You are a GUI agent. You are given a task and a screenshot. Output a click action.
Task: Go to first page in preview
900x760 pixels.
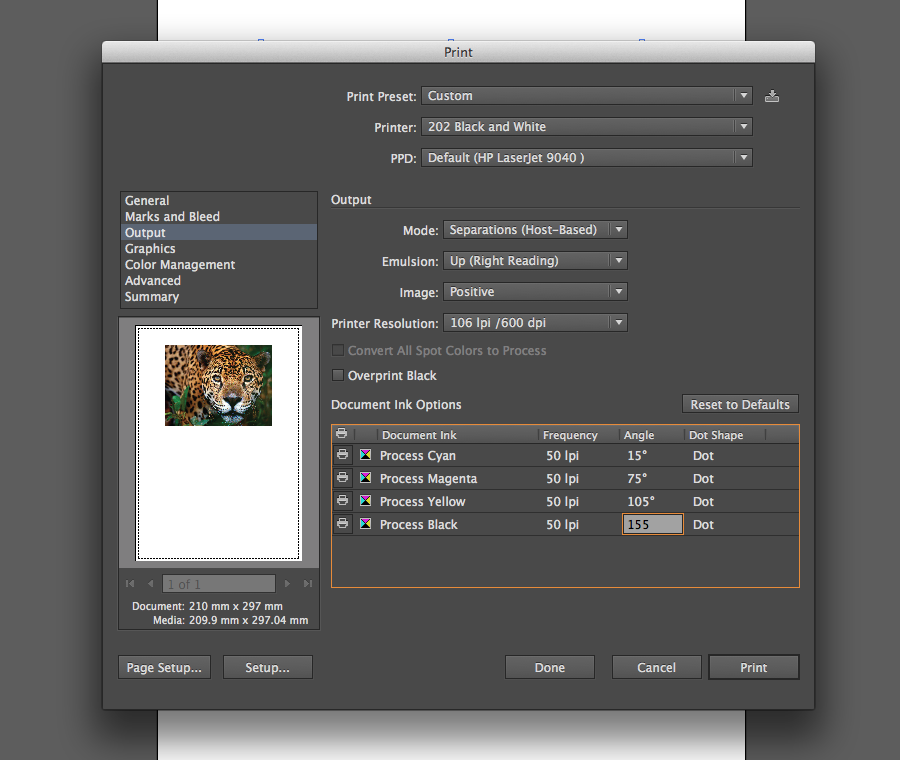click(130, 584)
